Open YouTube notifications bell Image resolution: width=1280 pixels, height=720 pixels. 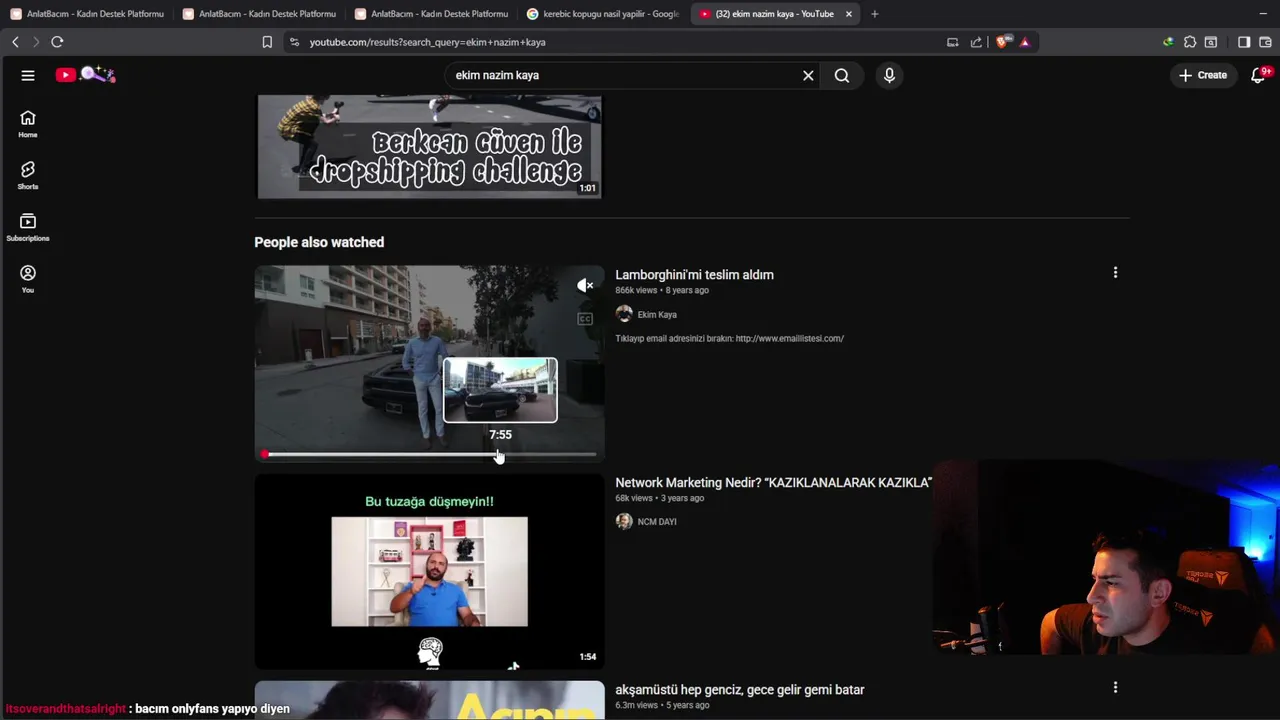[1259, 75]
